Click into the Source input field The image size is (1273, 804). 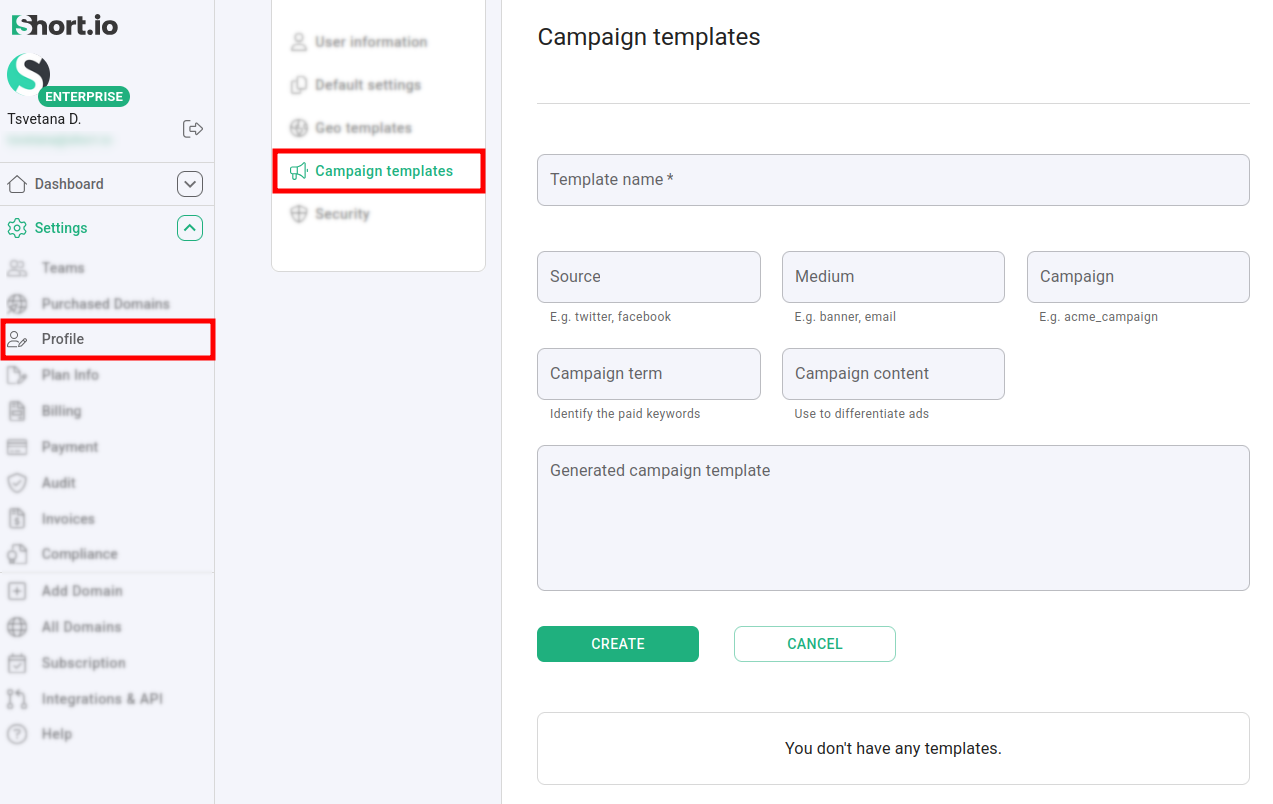(648, 277)
